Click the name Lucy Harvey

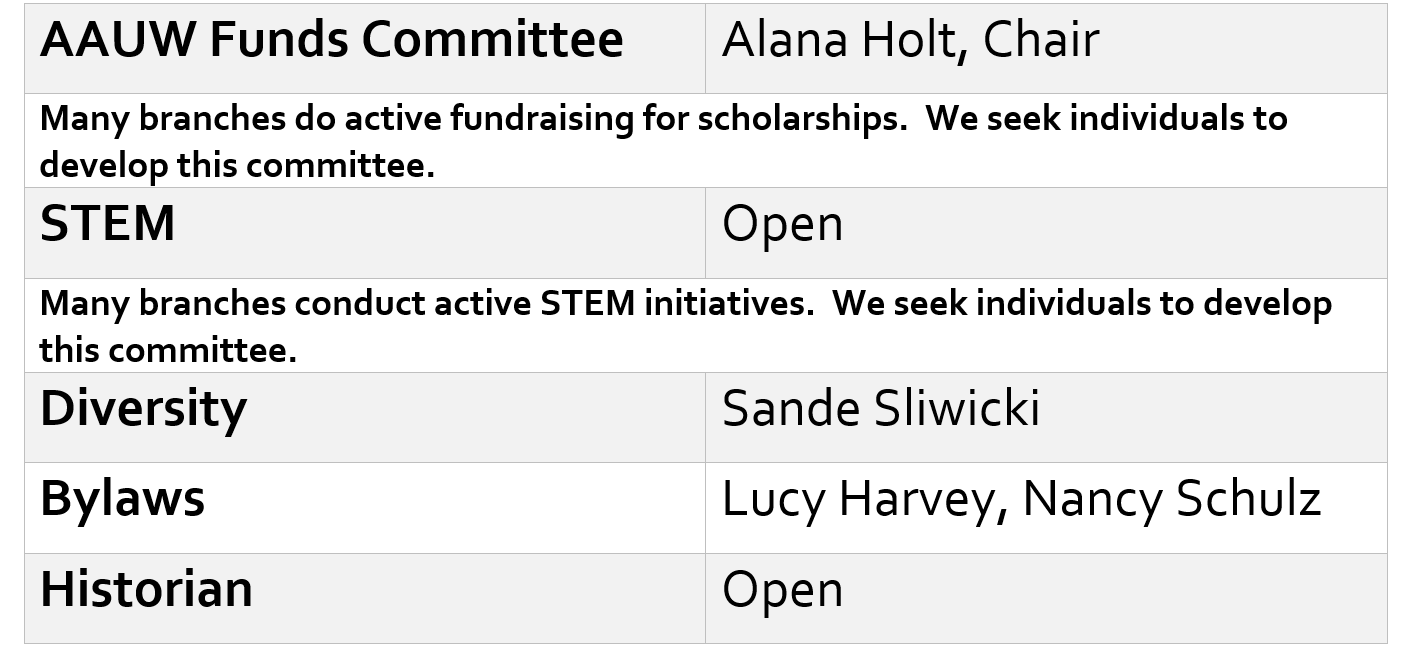coord(859,500)
